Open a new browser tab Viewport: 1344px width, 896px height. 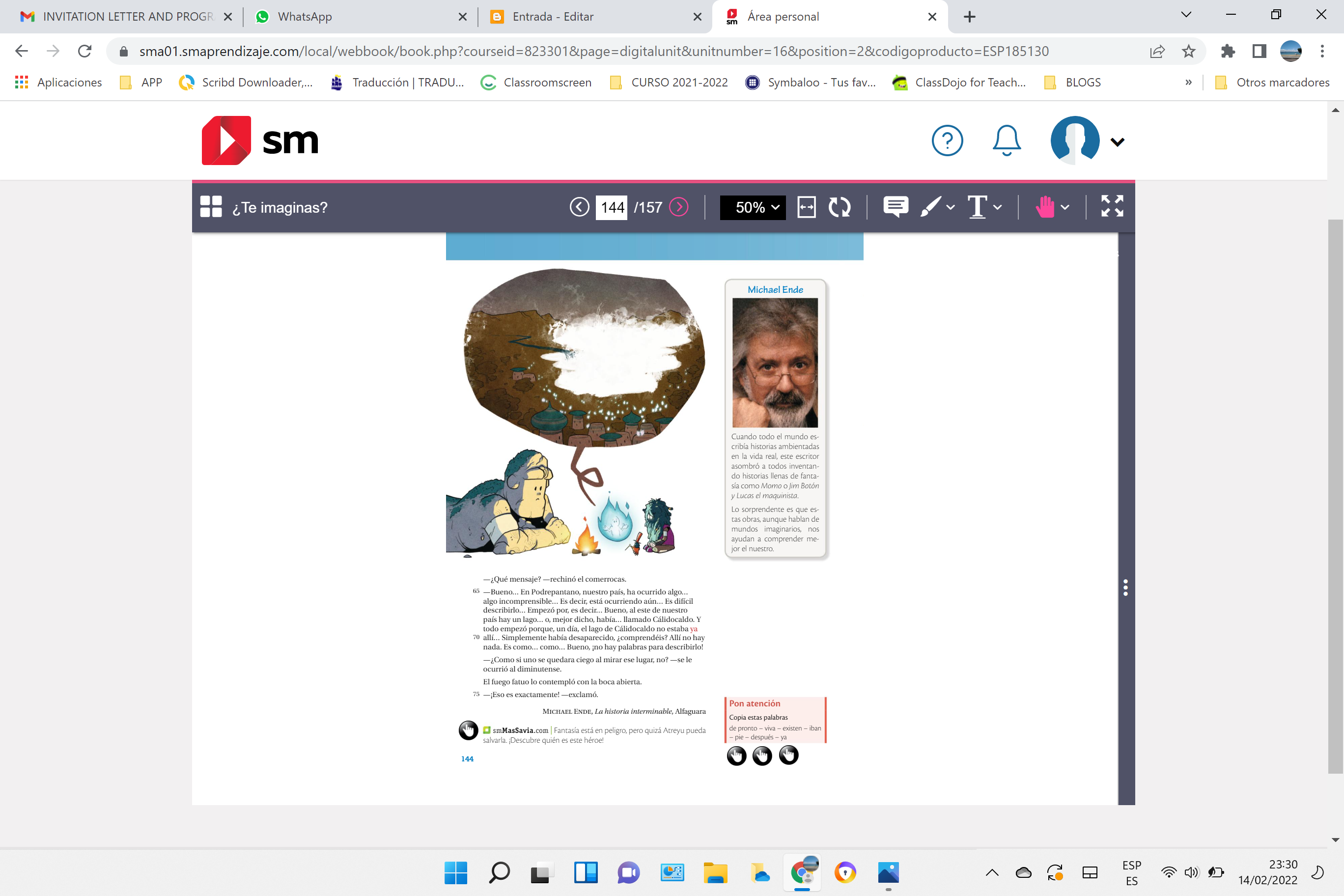point(970,17)
